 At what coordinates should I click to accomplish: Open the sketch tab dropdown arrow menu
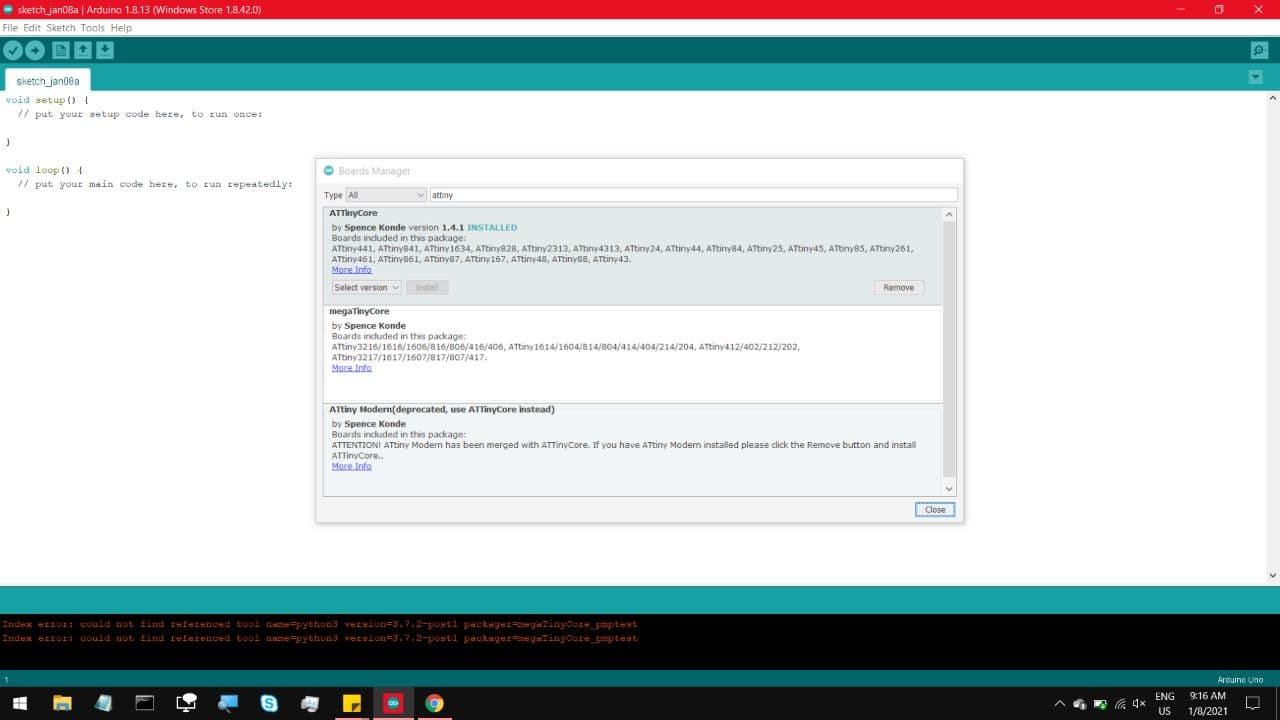point(1256,78)
